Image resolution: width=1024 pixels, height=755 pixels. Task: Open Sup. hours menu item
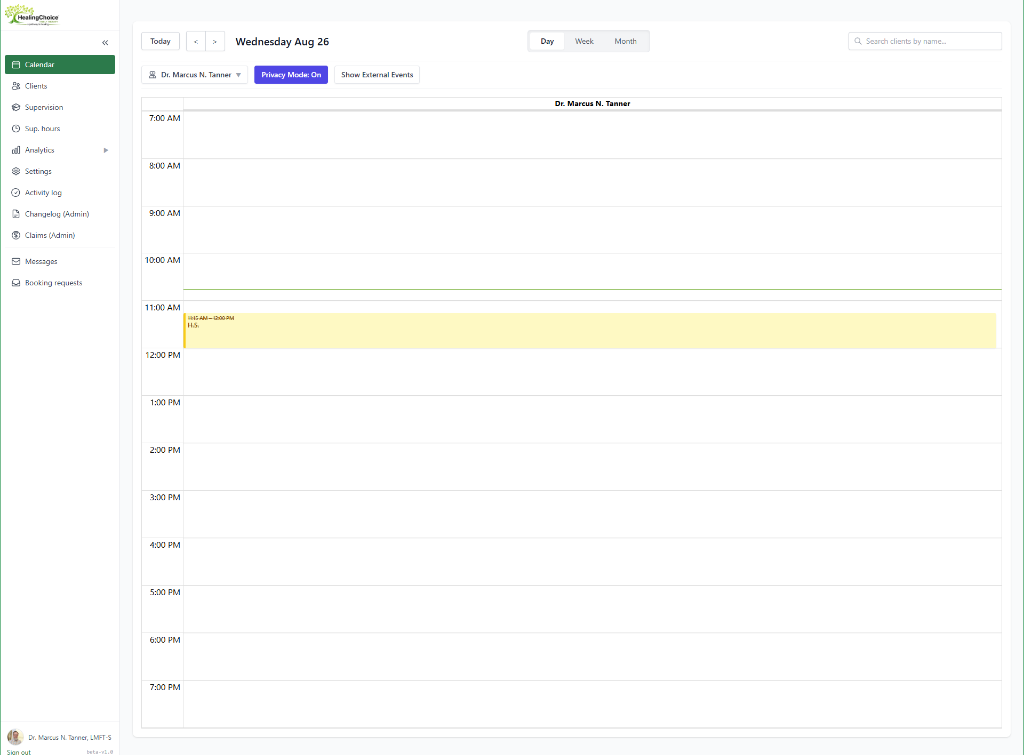[x=60, y=129]
